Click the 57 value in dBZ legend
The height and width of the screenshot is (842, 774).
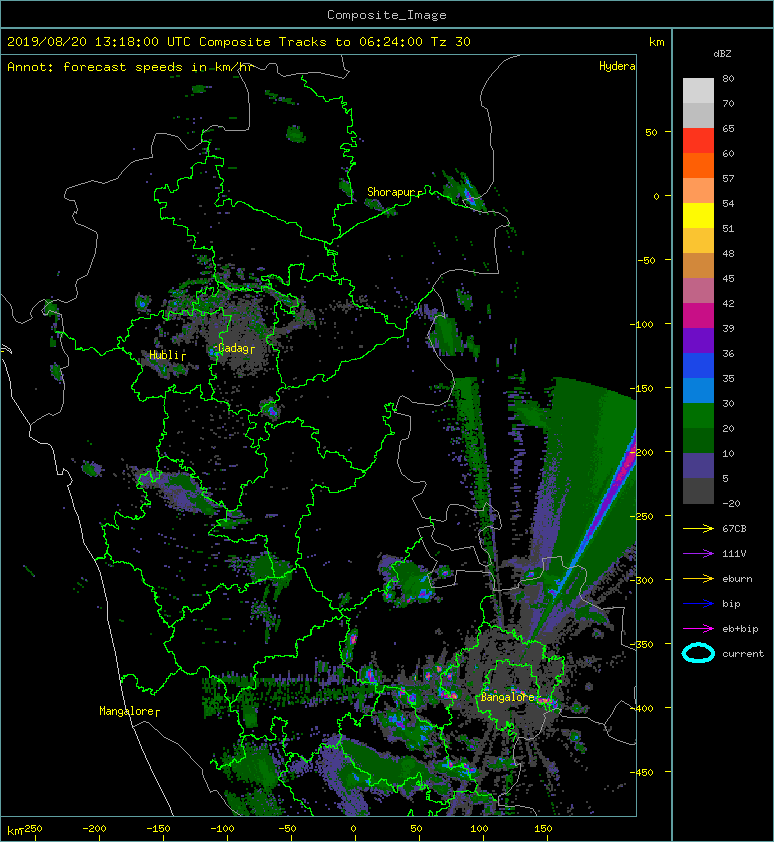[x=728, y=178]
